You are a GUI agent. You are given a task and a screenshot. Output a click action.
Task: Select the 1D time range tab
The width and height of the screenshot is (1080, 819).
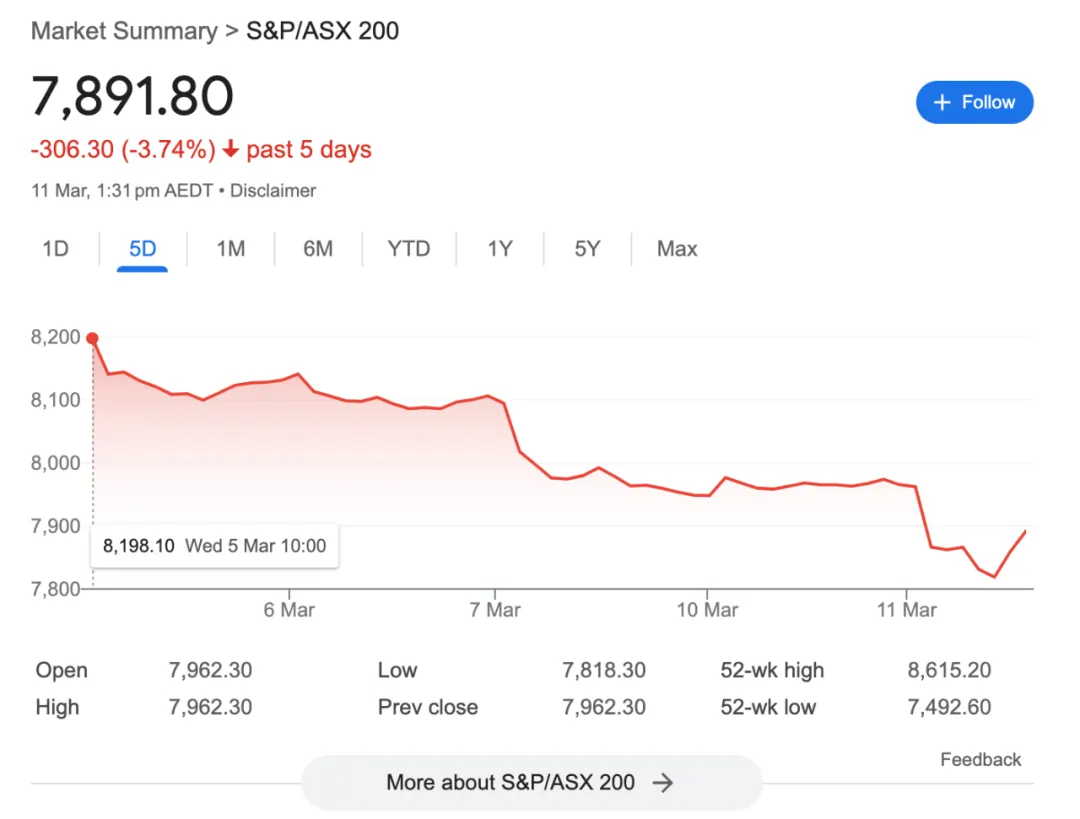tap(56, 249)
